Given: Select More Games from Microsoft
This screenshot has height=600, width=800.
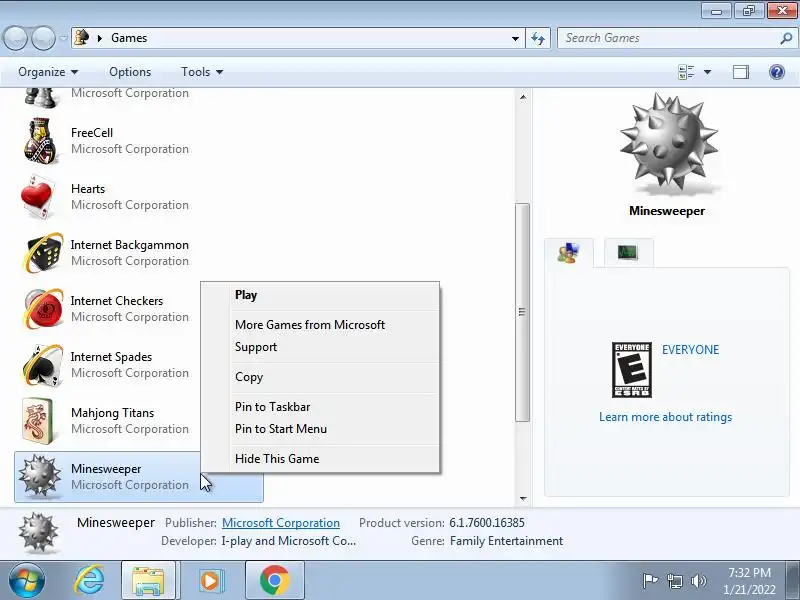Looking at the screenshot, I should 320,324.
